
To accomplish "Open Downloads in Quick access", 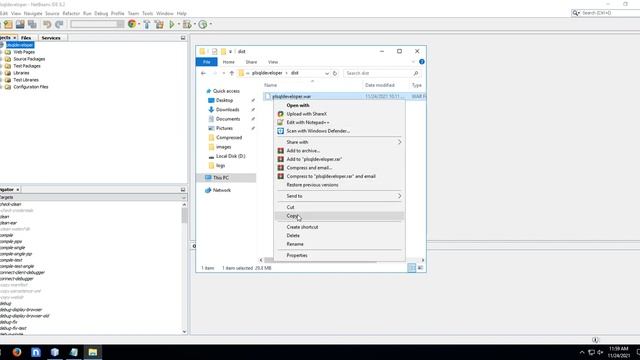I will tap(227, 109).
